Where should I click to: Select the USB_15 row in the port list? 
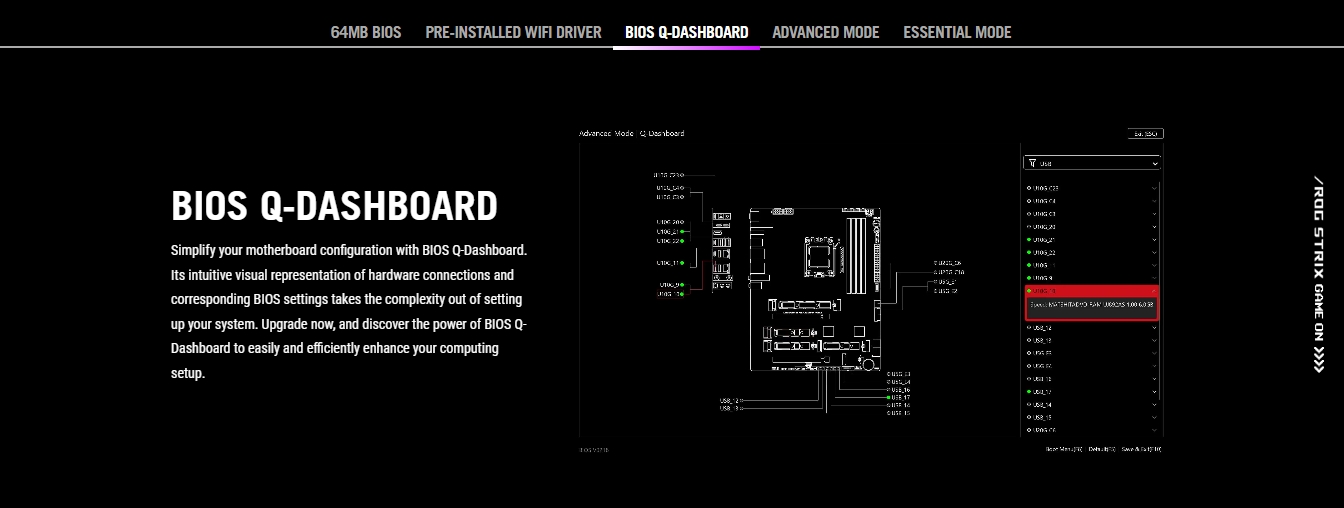coord(1092,417)
